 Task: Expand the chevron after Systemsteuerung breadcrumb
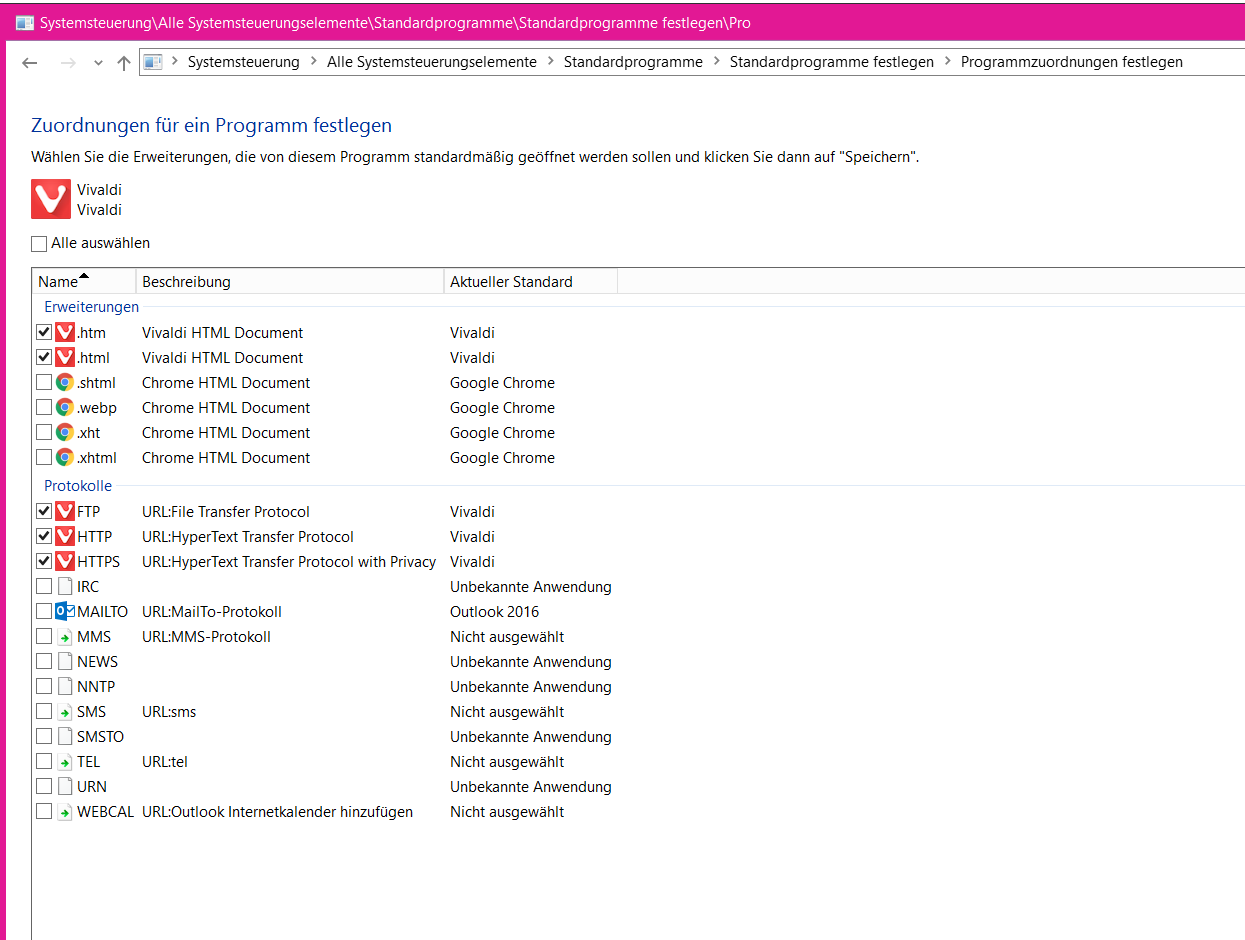(313, 62)
